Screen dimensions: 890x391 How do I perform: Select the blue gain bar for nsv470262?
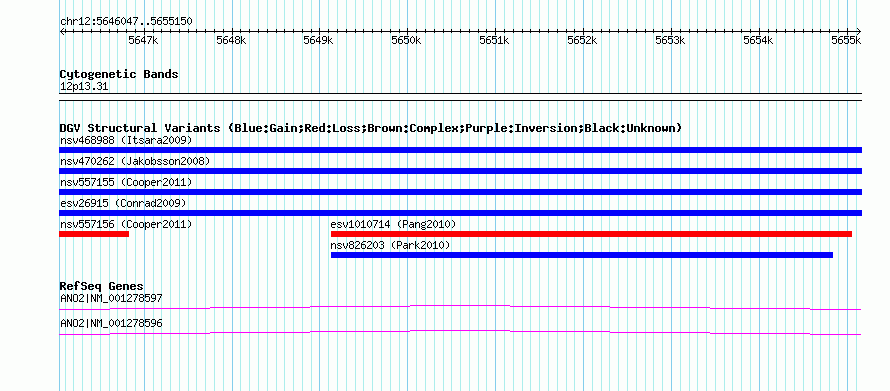pos(460,171)
